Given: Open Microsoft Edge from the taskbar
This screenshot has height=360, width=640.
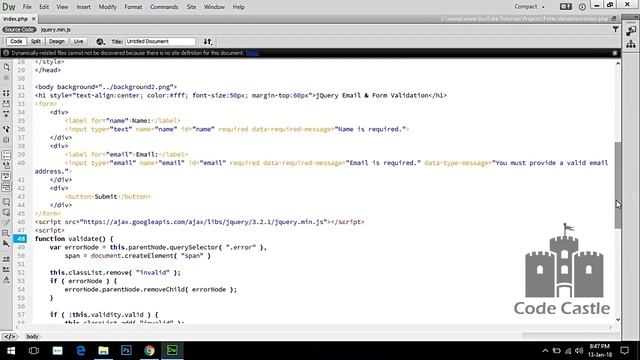Looking at the screenshot, I should click(80, 351).
